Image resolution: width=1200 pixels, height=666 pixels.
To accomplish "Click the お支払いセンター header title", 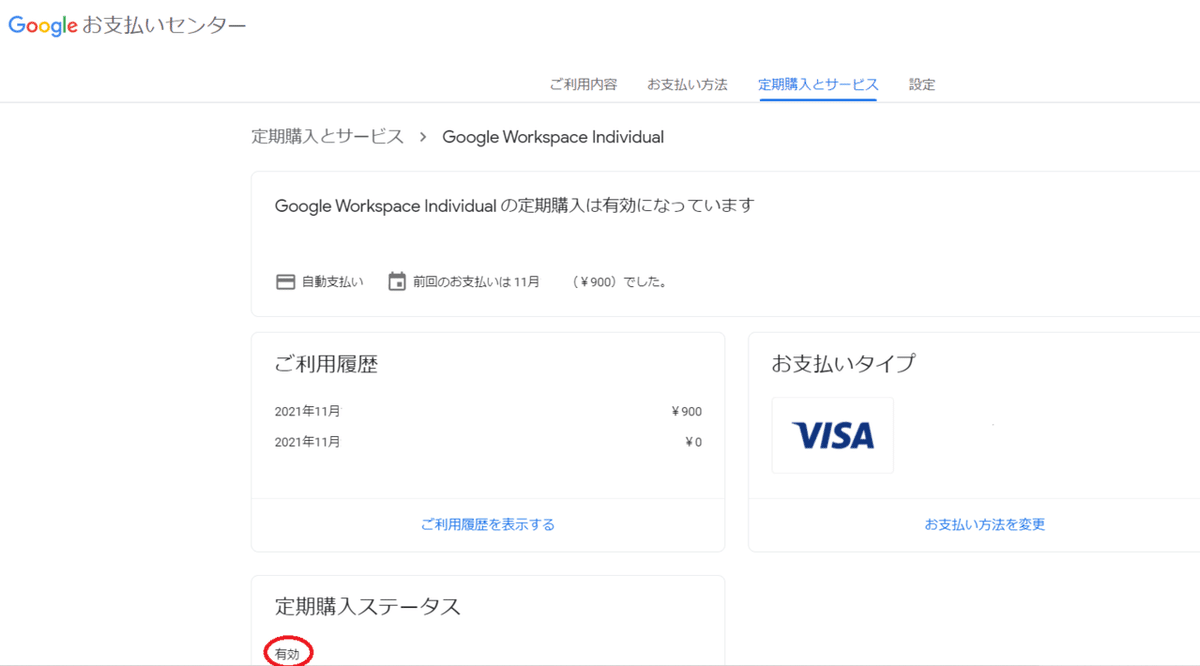I will point(164,26).
